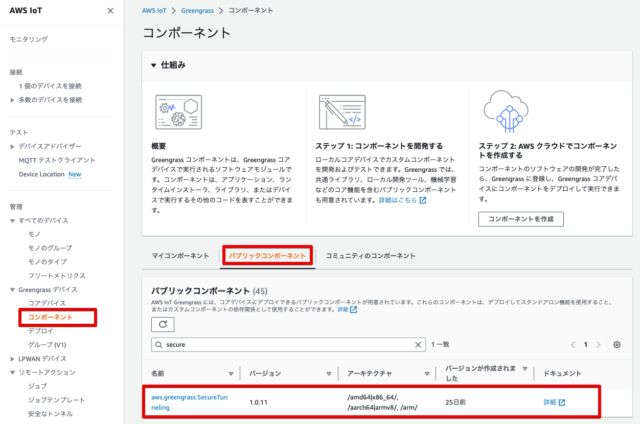Open グループ (V1) in sidebar
Screen dimensions: 640x424
pyautogui.click(x=47, y=345)
